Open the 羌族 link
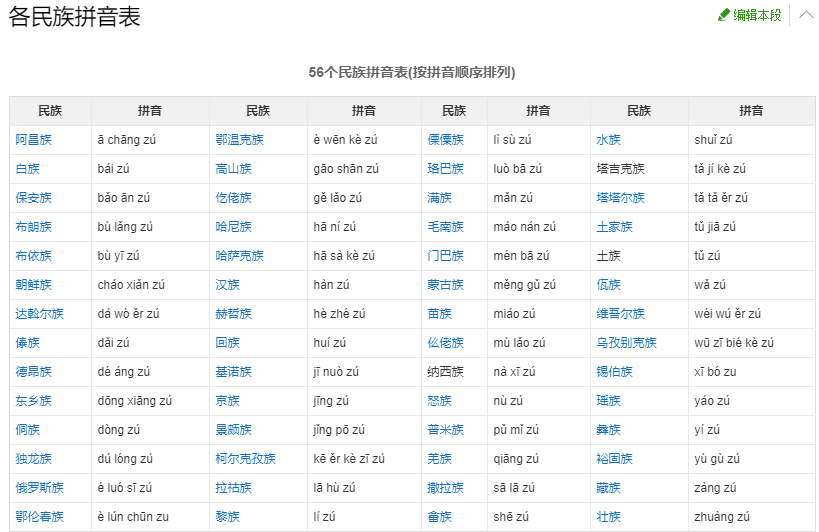Screen dimensions: 819x532 [x=440, y=459]
